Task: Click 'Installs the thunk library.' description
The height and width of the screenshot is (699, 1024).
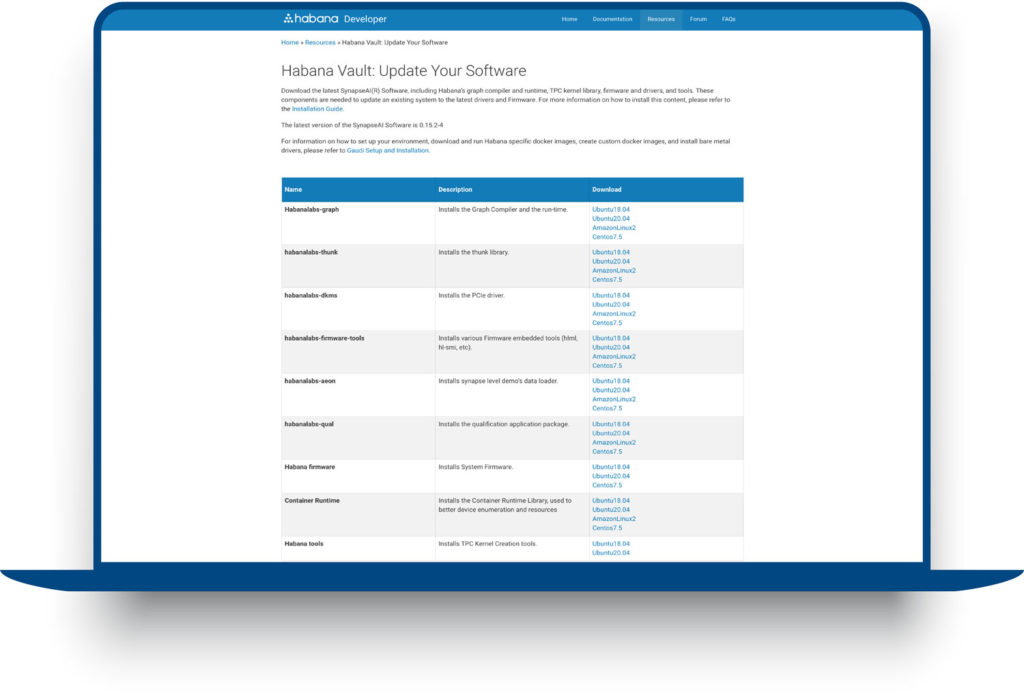Action: (473, 252)
